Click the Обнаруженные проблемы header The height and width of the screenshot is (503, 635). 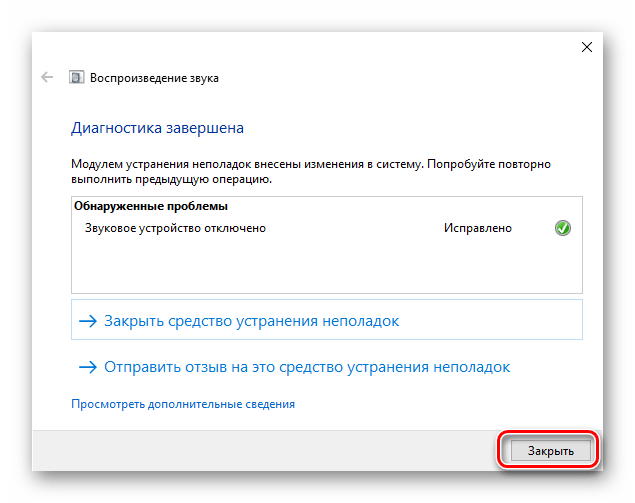pos(151,206)
